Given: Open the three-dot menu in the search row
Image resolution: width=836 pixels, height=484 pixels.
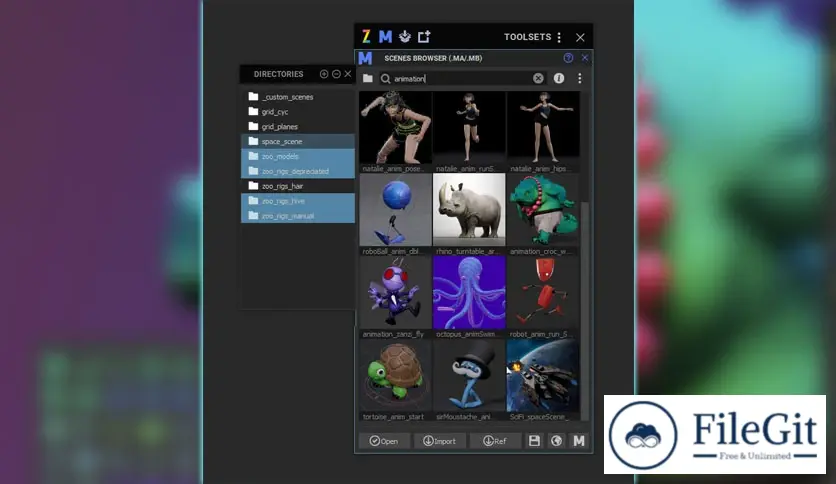Looking at the screenshot, I should click(580, 78).
